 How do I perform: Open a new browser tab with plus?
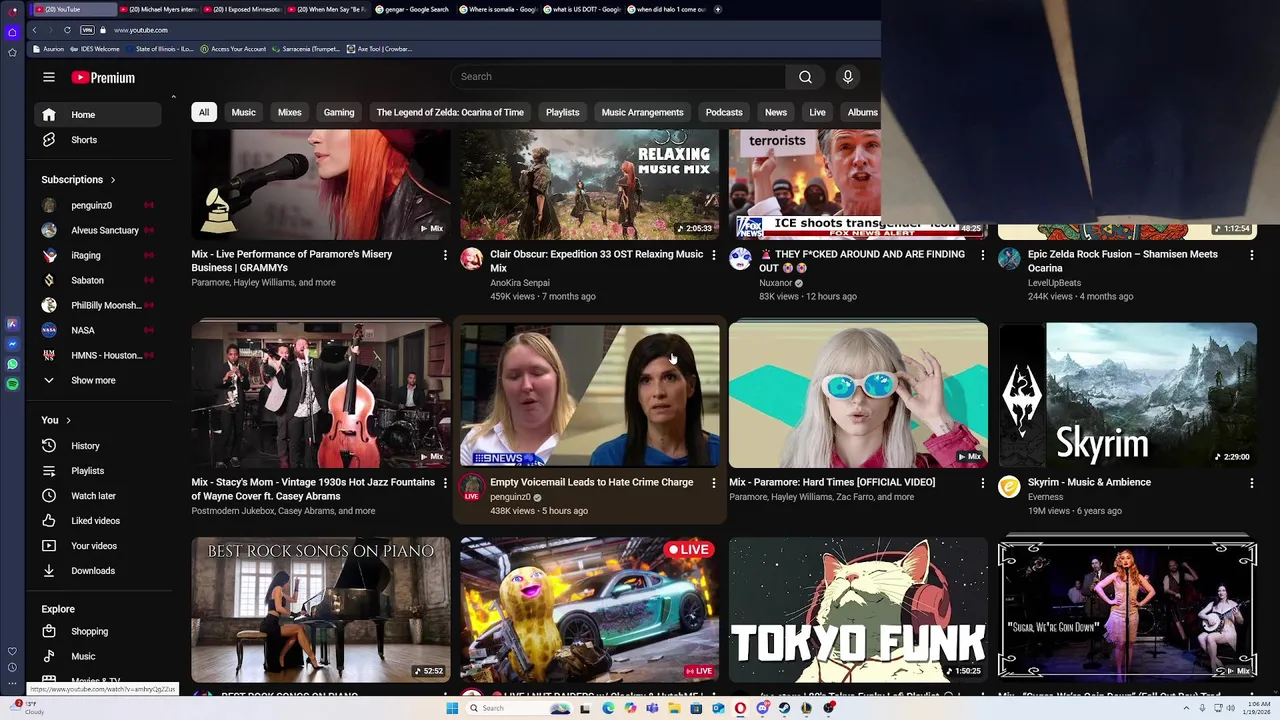coord(718,9)
